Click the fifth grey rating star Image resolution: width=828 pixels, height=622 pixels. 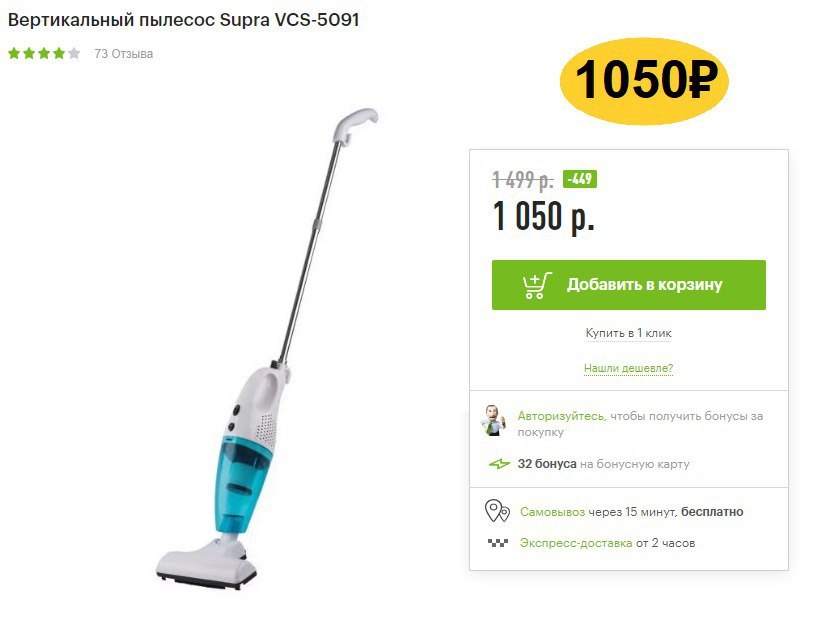coord(74,53)
